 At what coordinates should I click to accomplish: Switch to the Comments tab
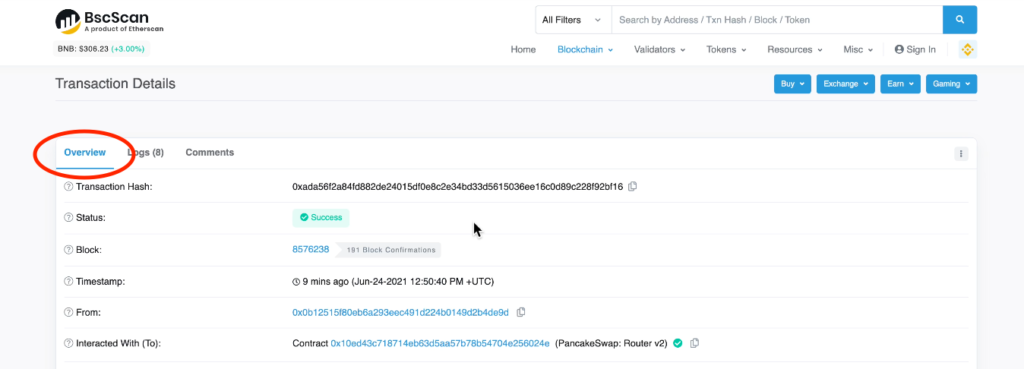(210, 152)
